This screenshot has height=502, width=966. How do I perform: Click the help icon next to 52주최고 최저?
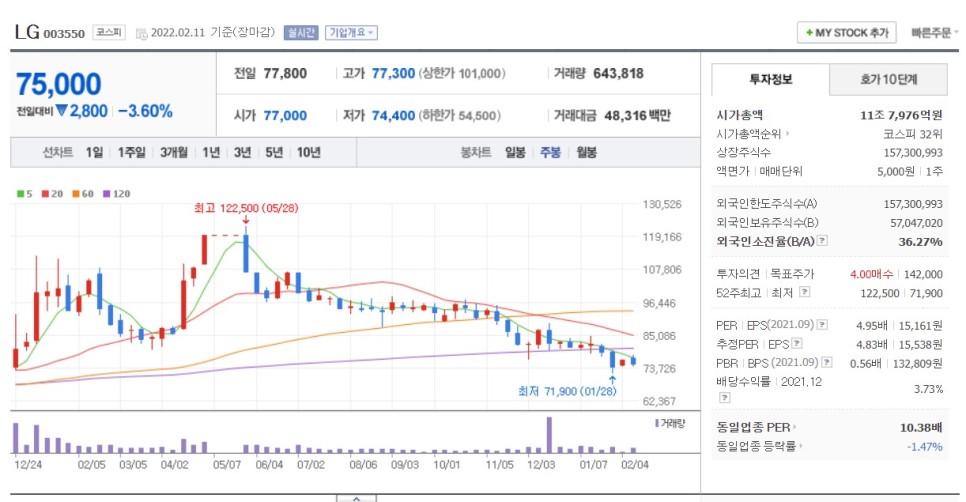click(x=805, y=292)
